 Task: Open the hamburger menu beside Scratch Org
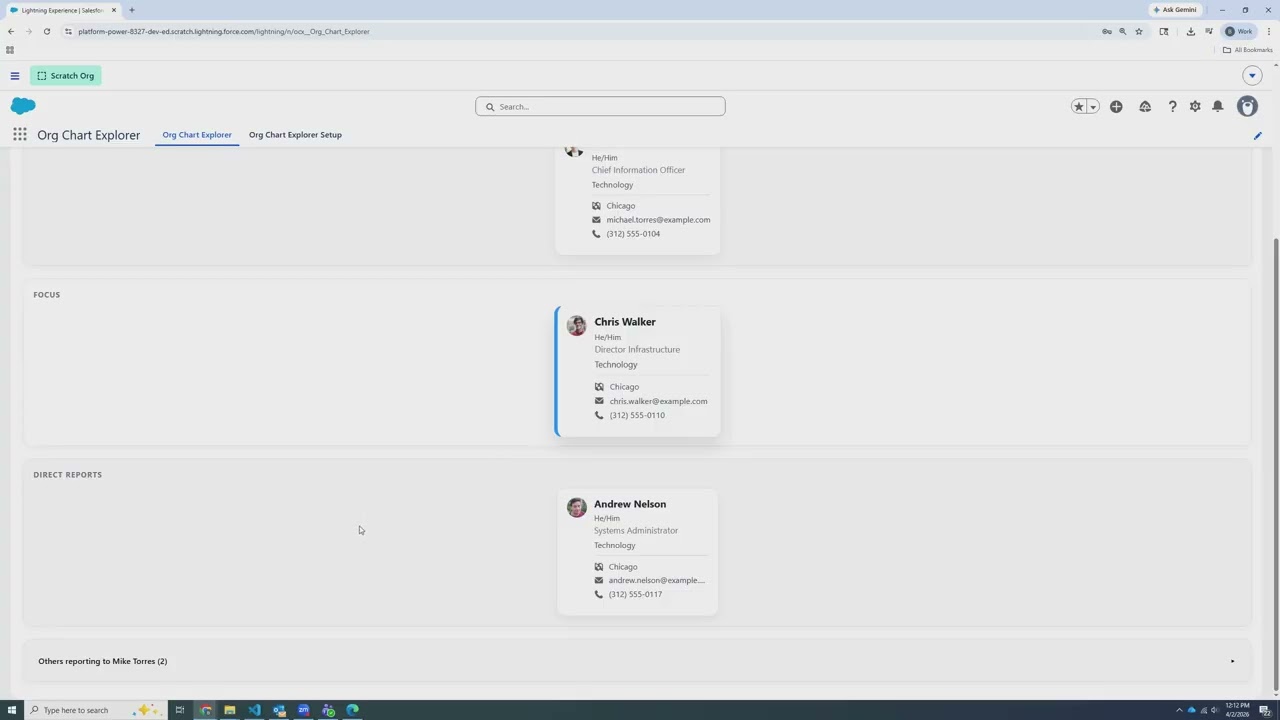15,76
